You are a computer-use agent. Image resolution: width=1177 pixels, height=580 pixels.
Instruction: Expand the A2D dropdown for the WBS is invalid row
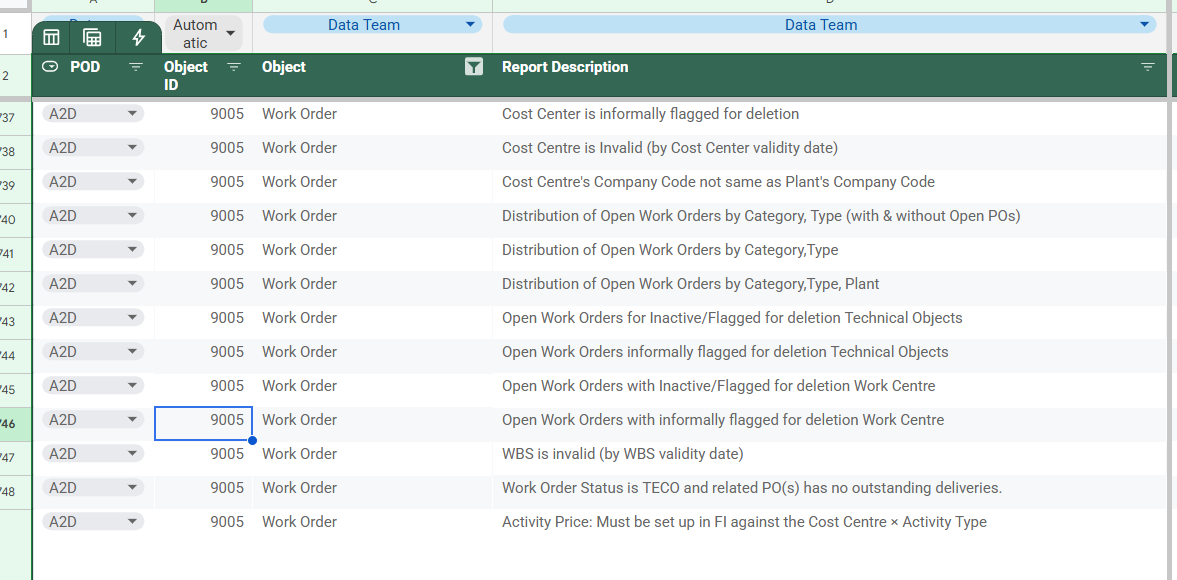[x=131, y=454]
